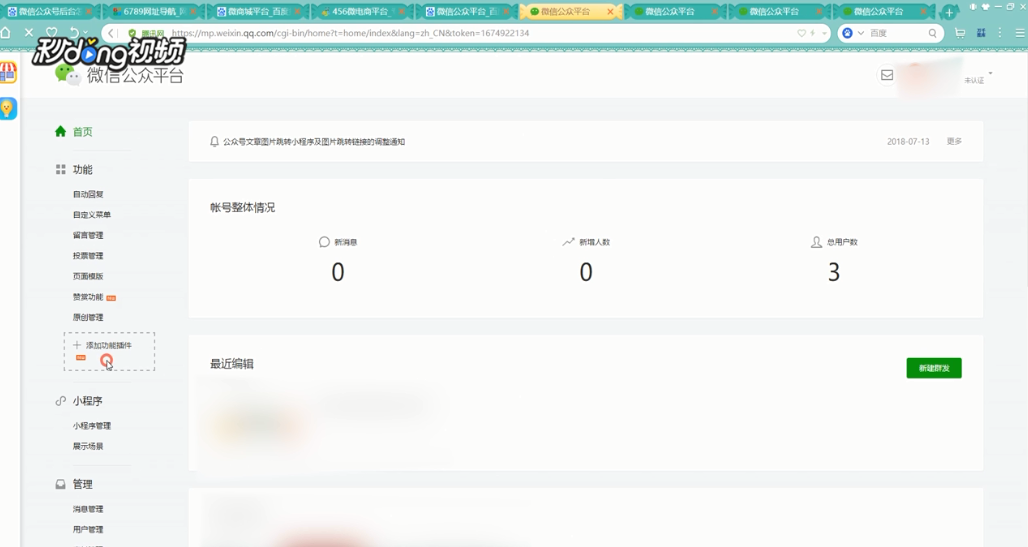Screen dimensions: 1028x547
Task: Click the 新增人数 trend chart icon
Action: [568, 242]
